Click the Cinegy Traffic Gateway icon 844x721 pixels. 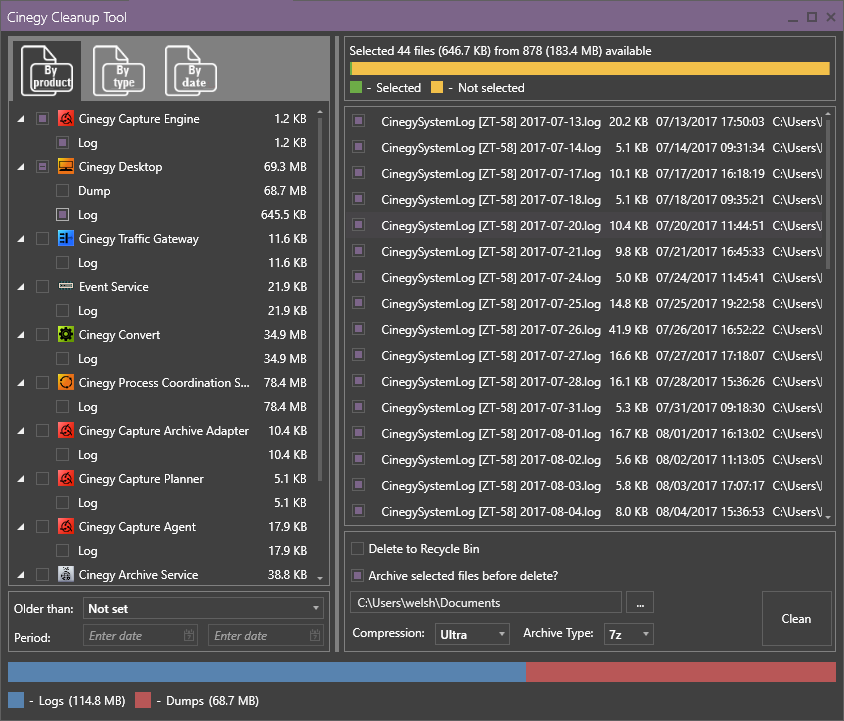tap(66, 238)
